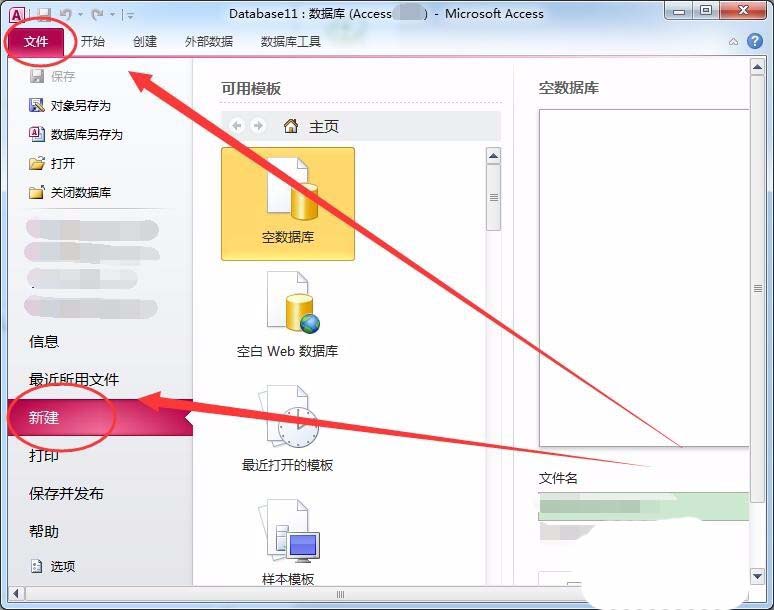Click the 文件名 input field
The height and width of the screenshot is (610, 774).
tap(644, 506)
